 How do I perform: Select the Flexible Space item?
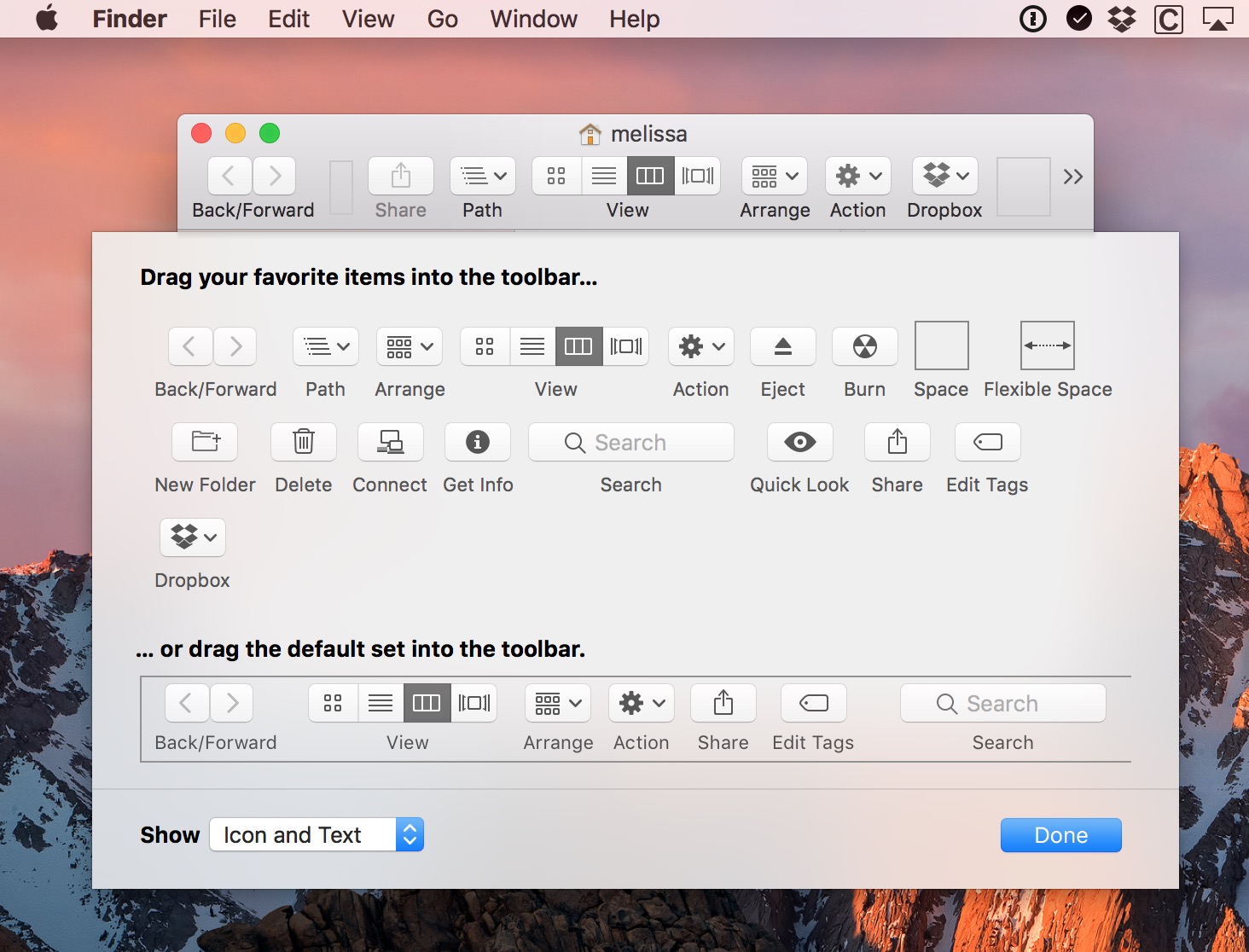tap(1048, 345)
